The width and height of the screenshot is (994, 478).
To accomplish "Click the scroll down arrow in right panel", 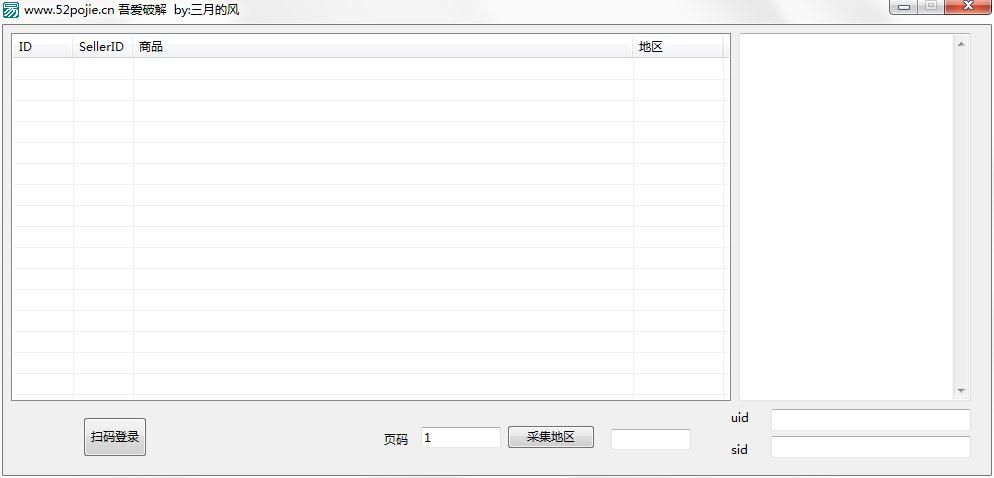I will point(960,391).
